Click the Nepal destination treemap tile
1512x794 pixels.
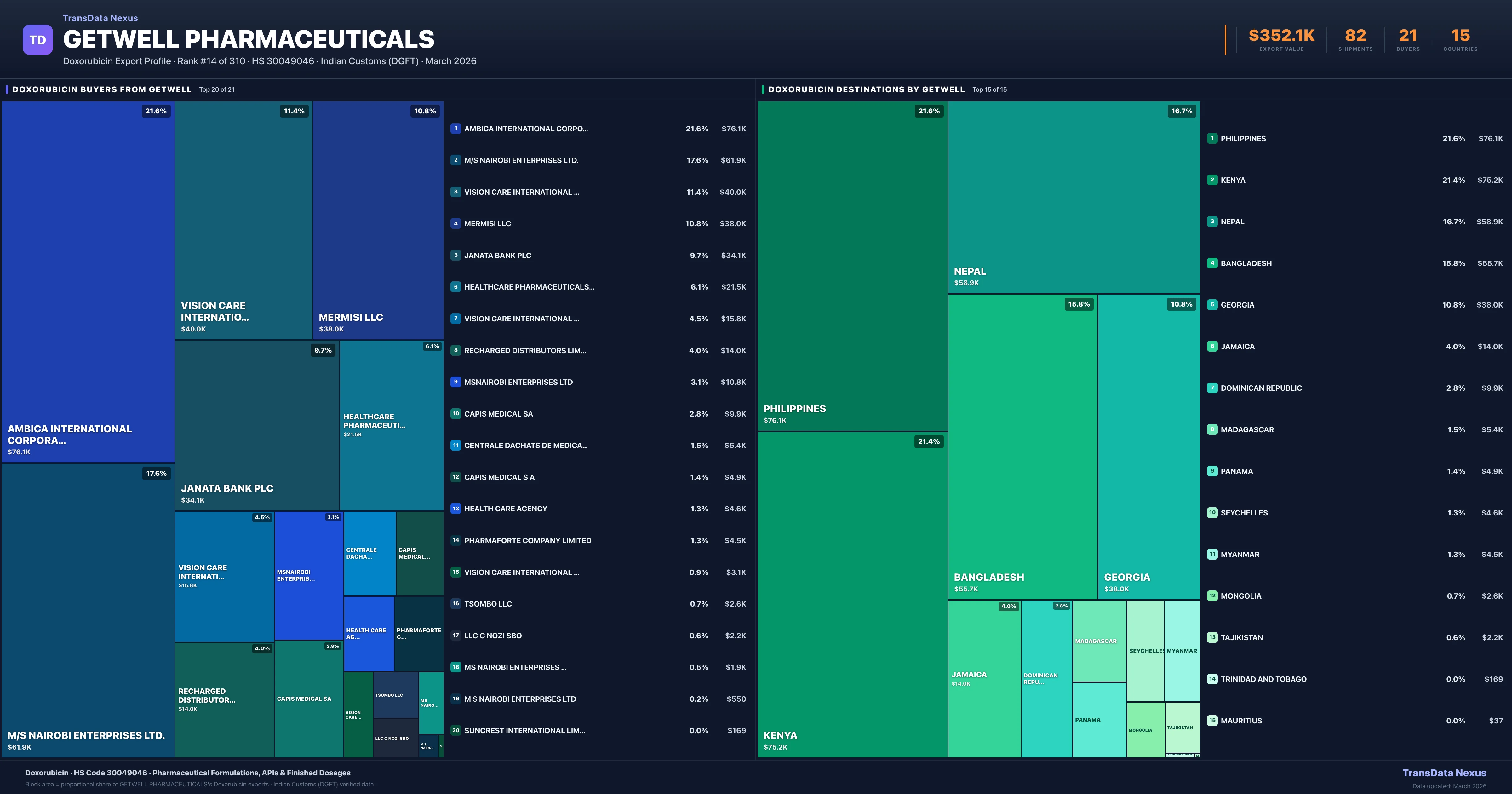[1074, 197]
